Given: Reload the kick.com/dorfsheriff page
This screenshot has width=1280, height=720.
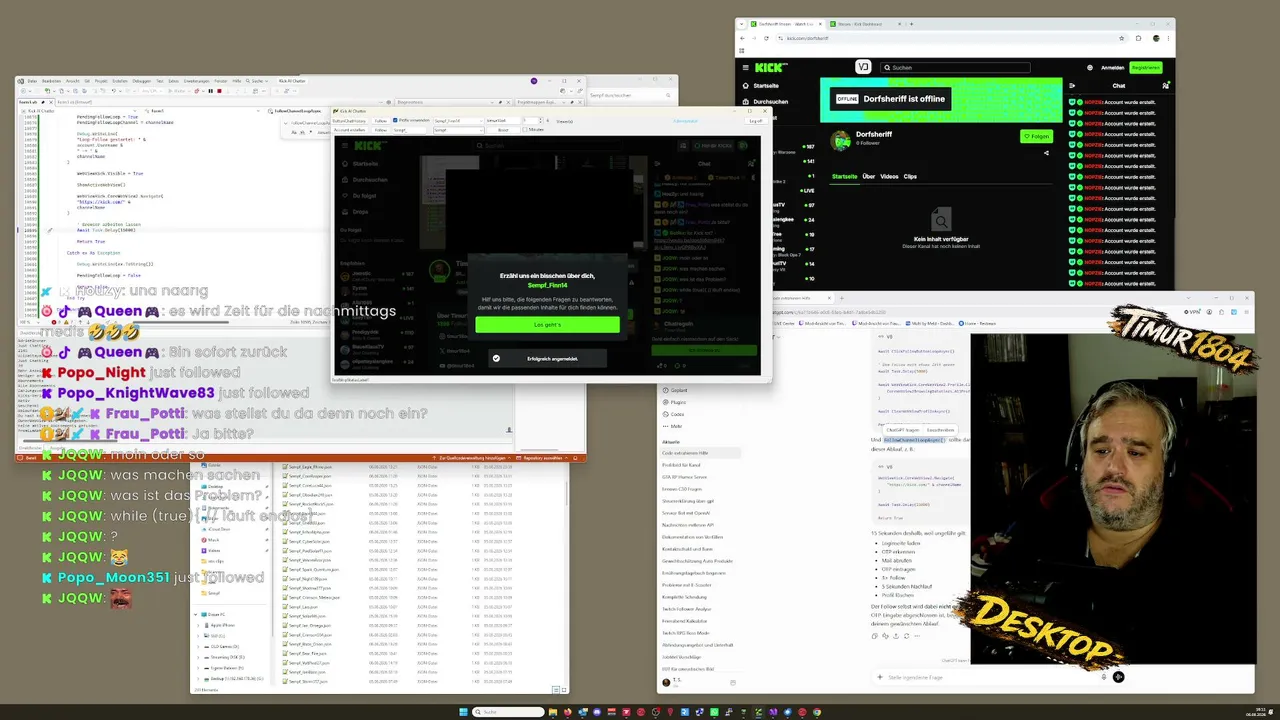Looking at the screenshot, I should pos(766,38).
